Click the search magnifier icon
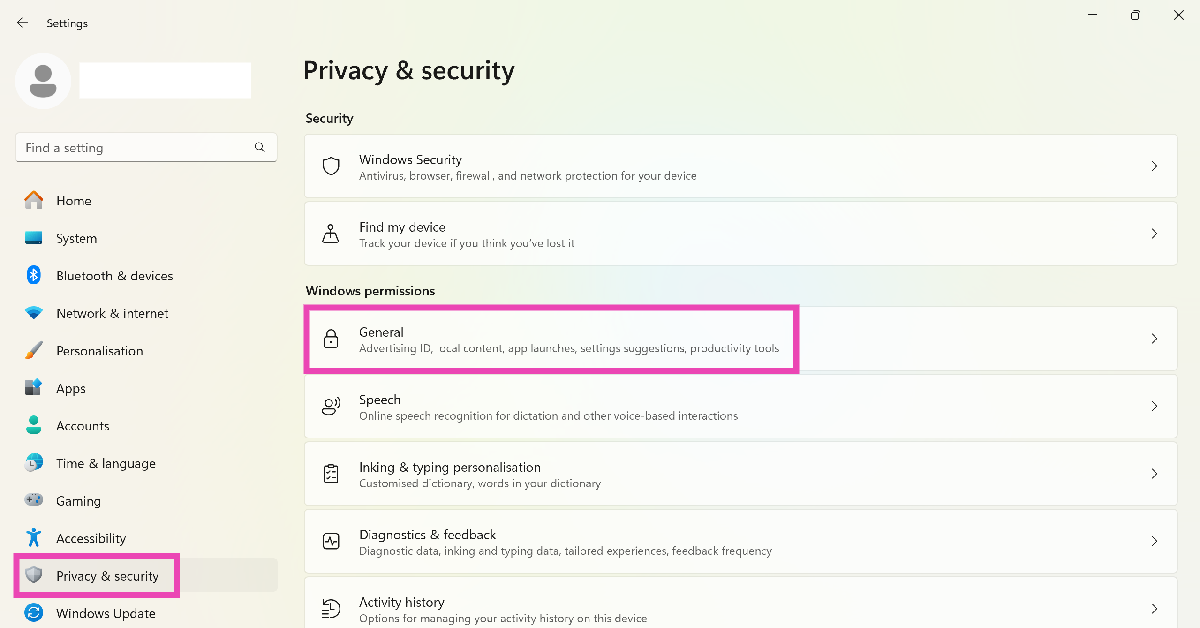 (260, 147)
